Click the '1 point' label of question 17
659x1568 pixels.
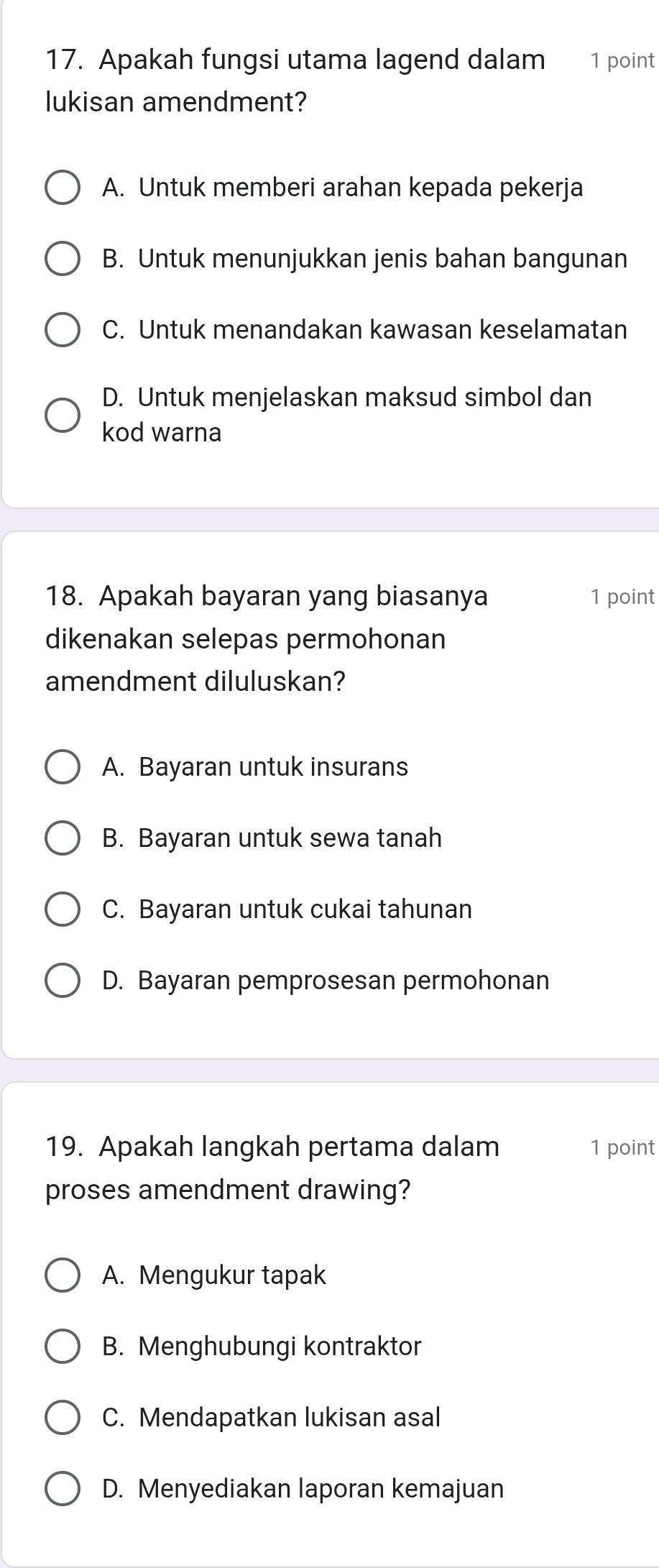622,61
